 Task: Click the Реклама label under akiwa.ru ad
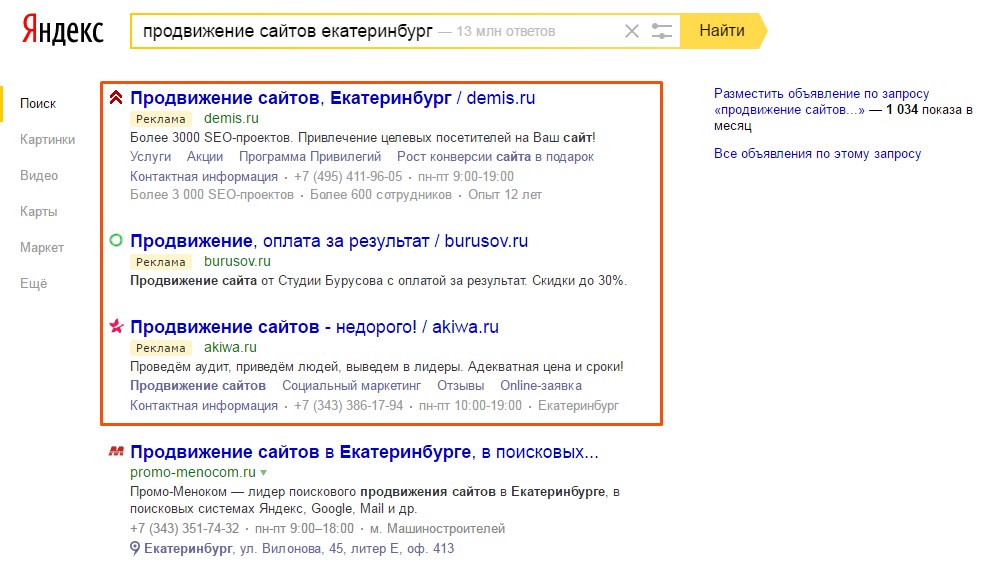click(161, 348)
